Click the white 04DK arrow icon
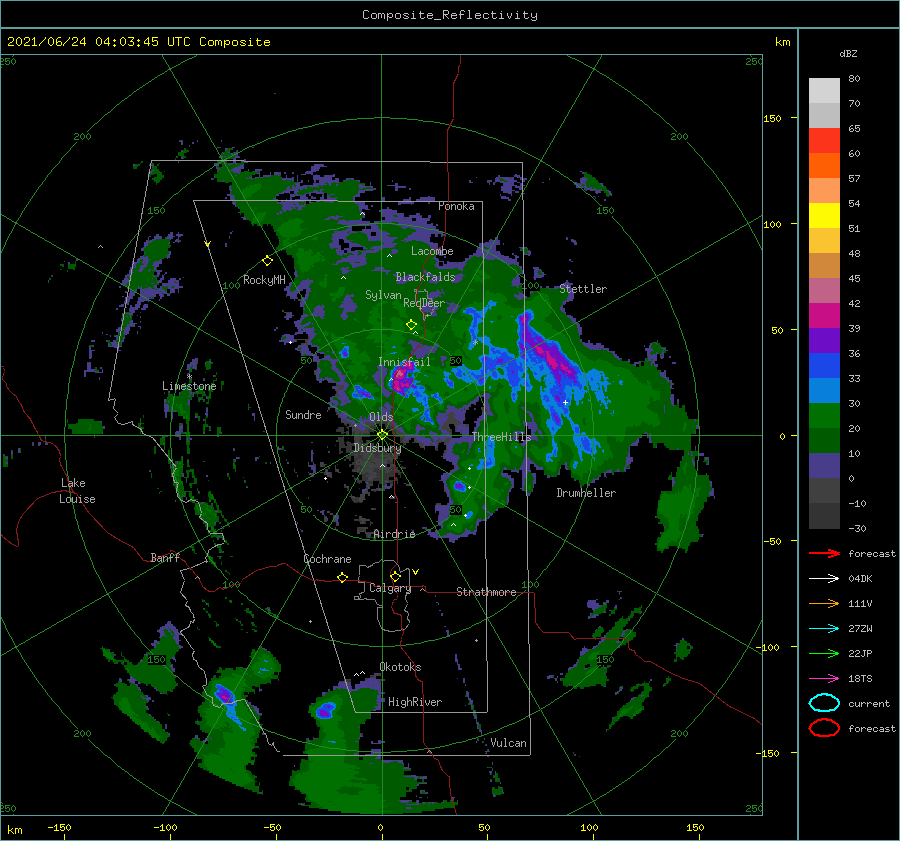Viewport: 900px width, 841px height. coord(824,578)
